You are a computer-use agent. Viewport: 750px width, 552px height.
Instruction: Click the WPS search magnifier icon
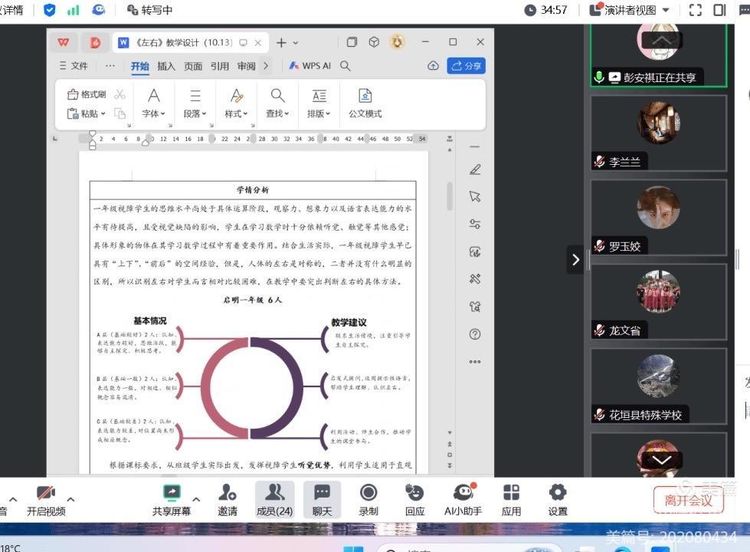click(x=345, y=66)
